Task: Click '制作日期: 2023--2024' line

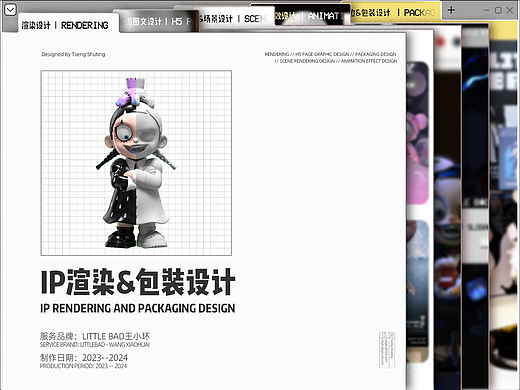Action: [84, 358]
